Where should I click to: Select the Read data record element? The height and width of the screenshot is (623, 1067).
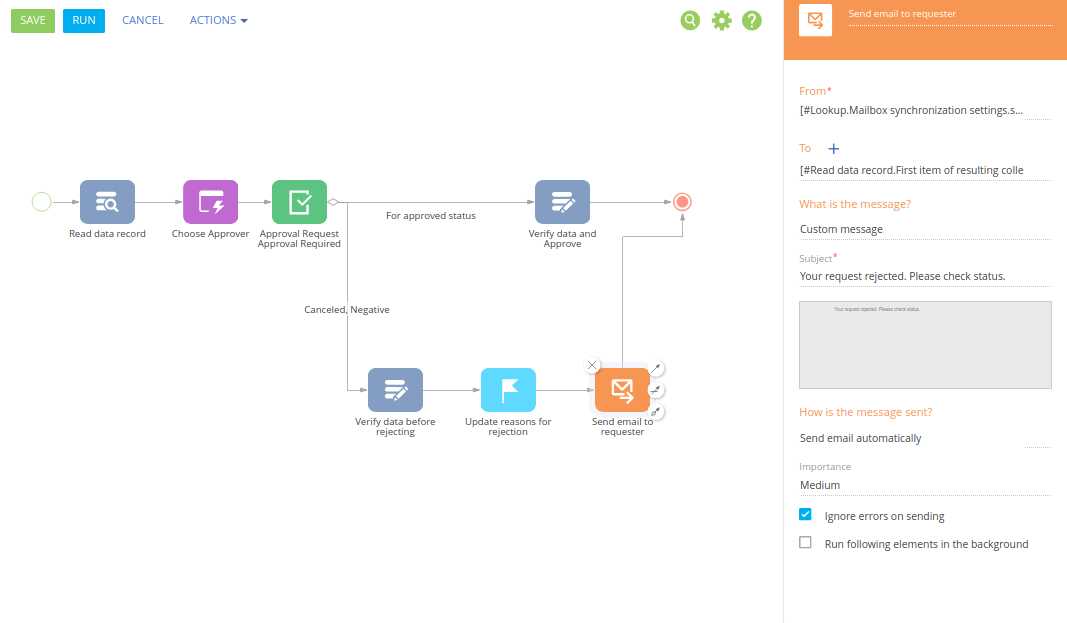[107, 202]
